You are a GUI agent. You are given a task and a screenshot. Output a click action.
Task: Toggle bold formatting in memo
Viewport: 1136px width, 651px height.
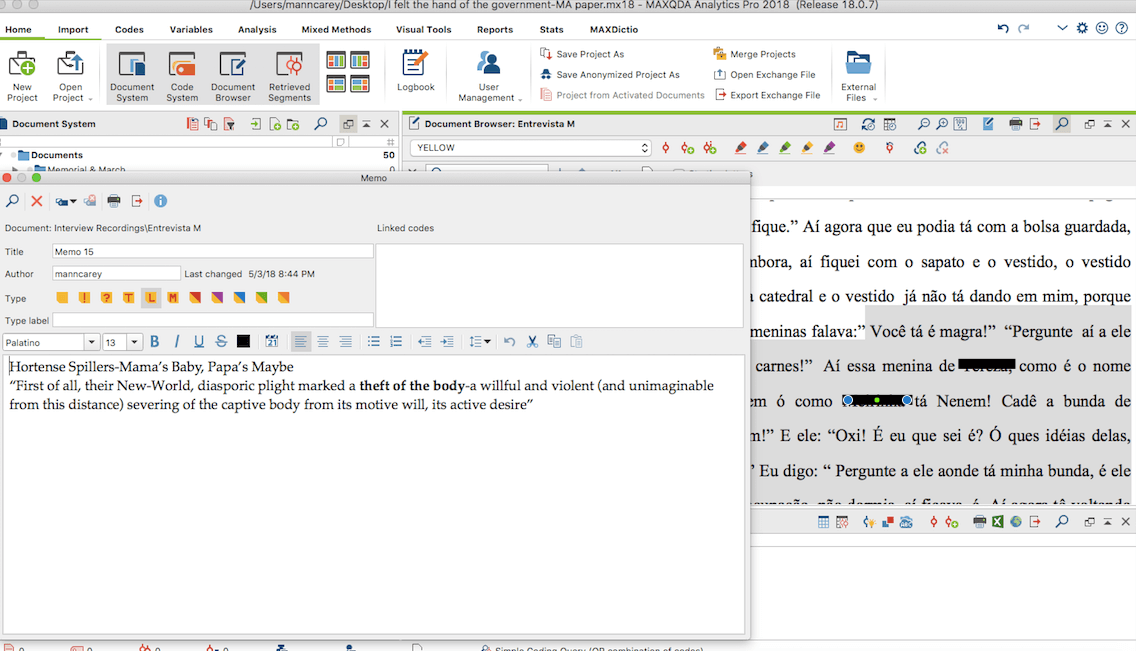point(154,341)
